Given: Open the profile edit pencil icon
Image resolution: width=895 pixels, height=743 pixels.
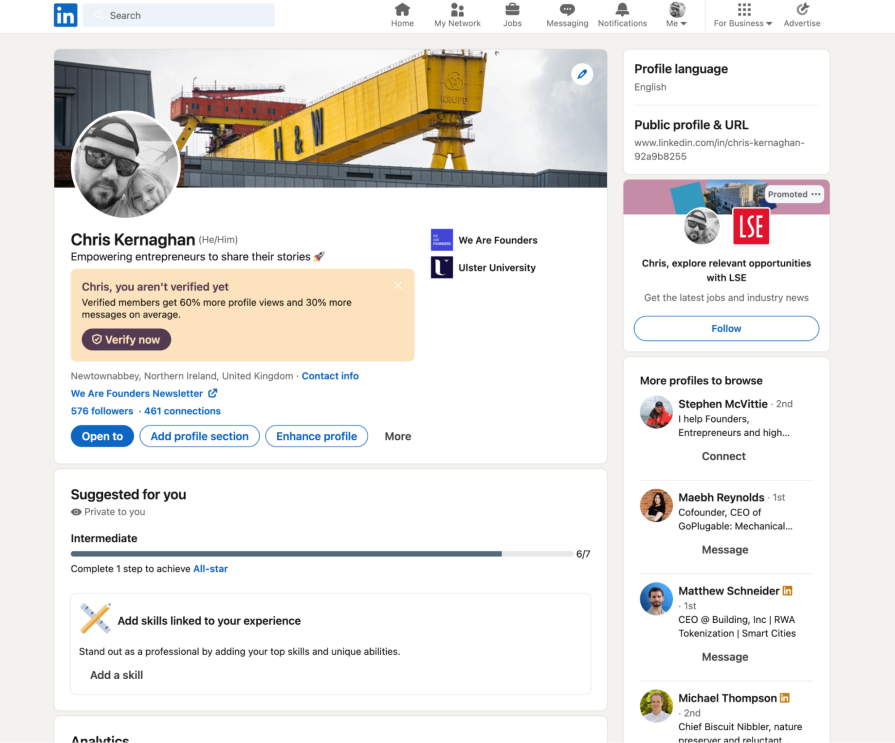Looking at the screenshot, I should tap(582, 74).
